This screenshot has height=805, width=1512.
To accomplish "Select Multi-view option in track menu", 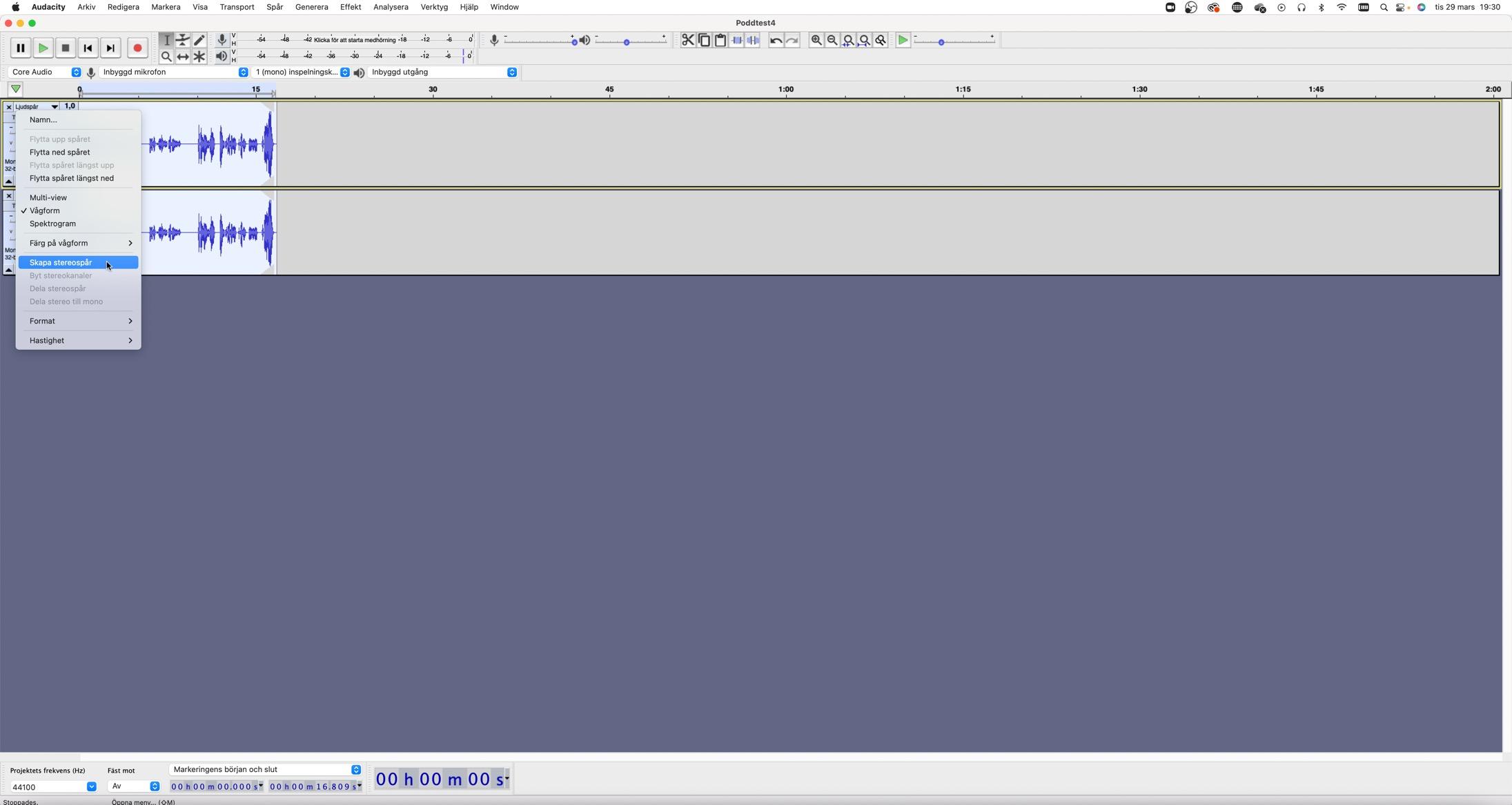I will point(48,197).
